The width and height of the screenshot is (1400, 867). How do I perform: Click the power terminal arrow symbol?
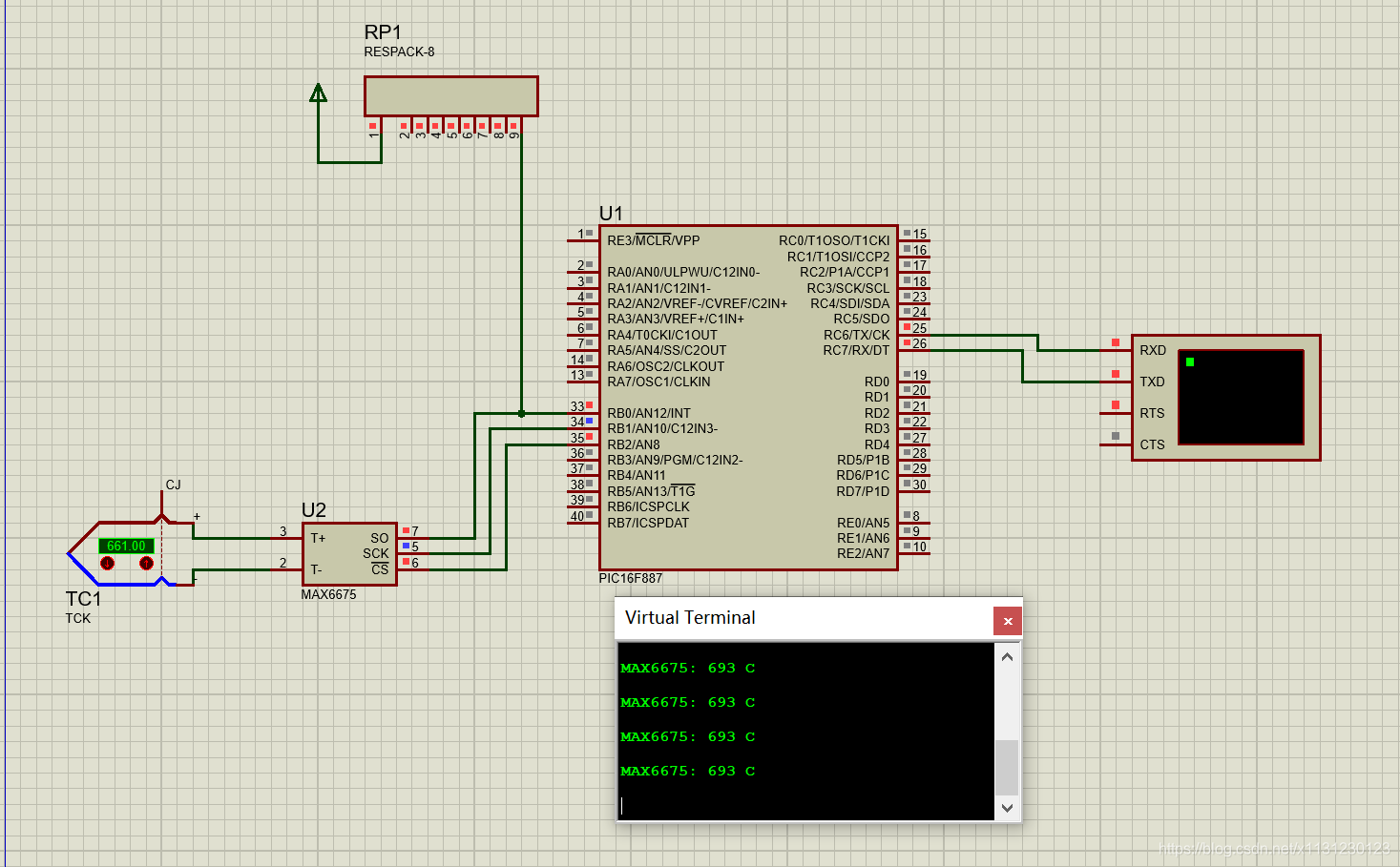coord(319,93)
